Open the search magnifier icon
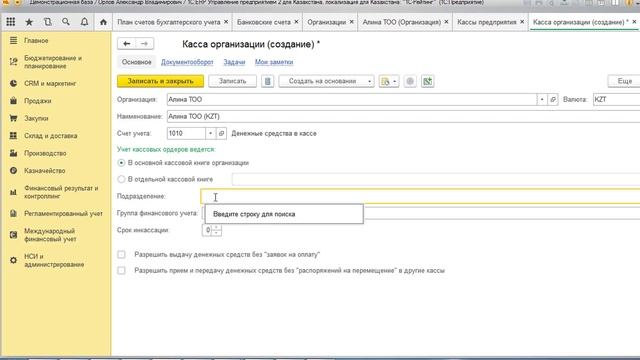The width and height of the screenshot is (640, 360). coord(66,22)
